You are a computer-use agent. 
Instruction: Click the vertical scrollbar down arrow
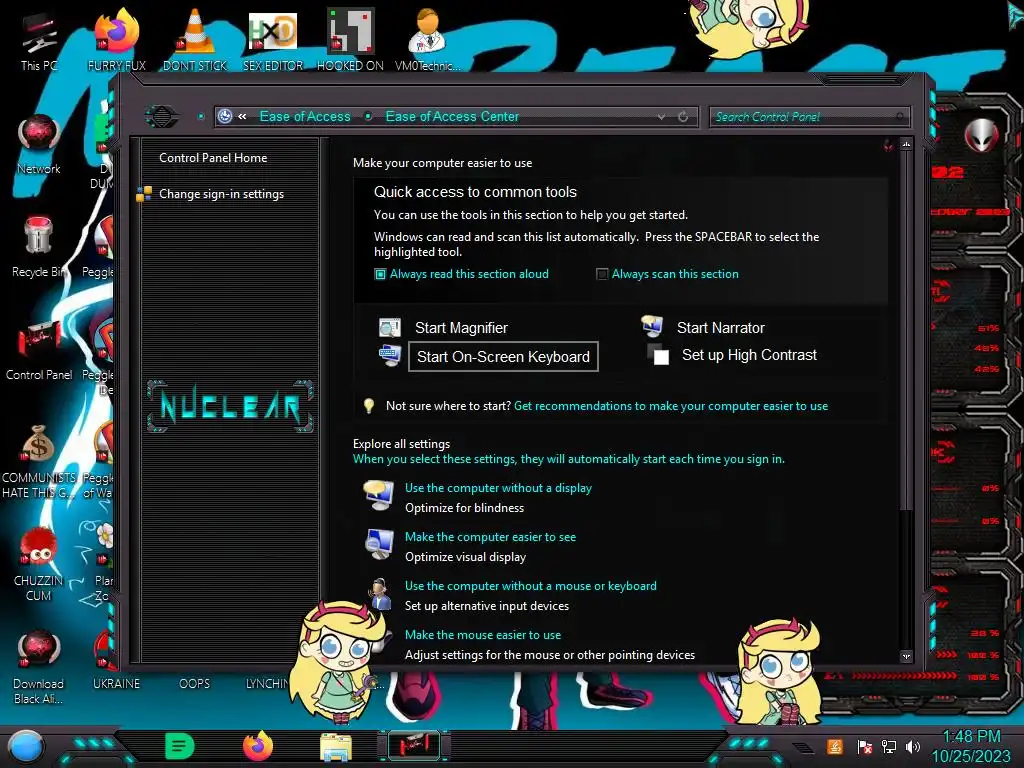(x=906, y=656)
